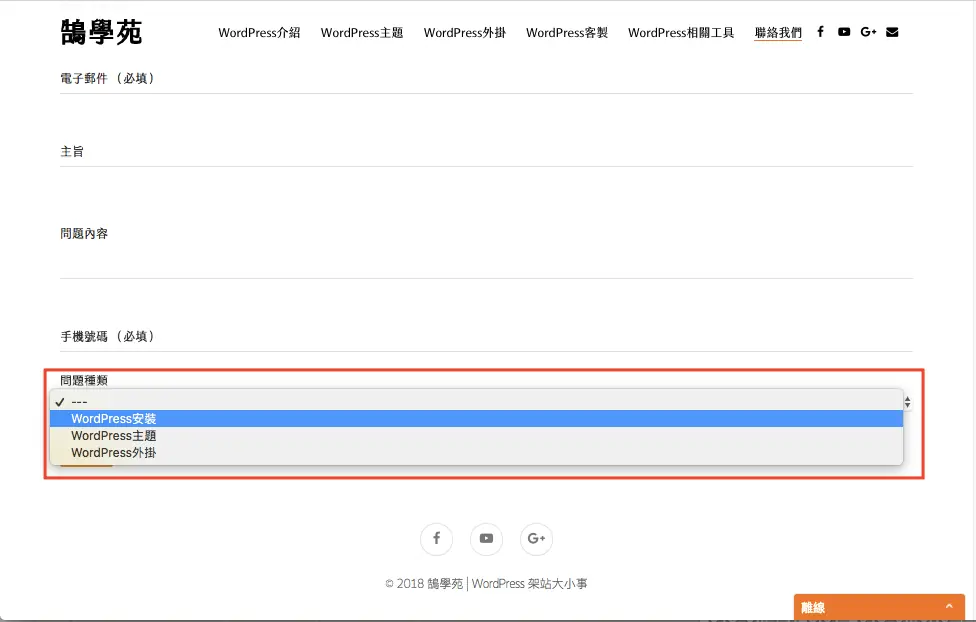
Task: Choose WordPress安裝 from the dropdown
Action: [x=476, y=418]
